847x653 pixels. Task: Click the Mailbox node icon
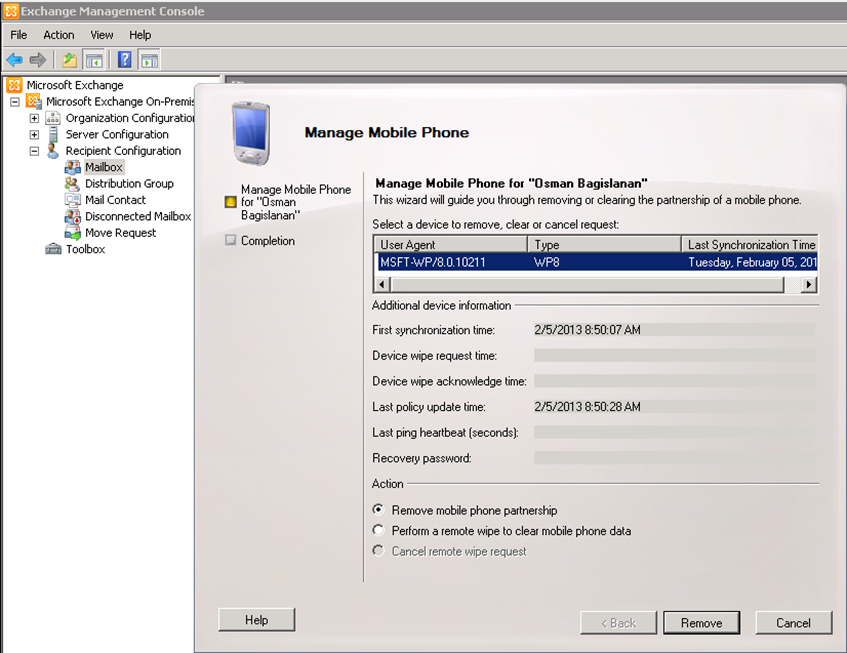(72, 167)
